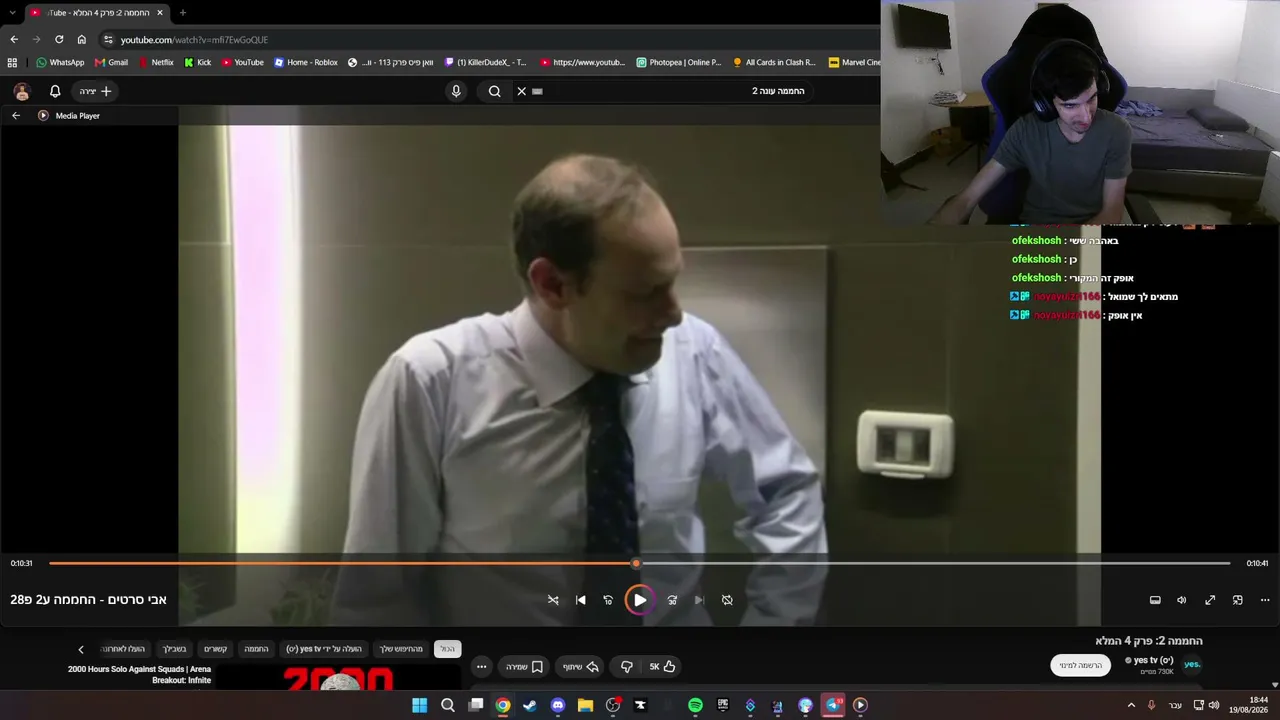
Task: Open the 2000 Hours Solo Against Squads thumbnail
Action: (340, 678)
